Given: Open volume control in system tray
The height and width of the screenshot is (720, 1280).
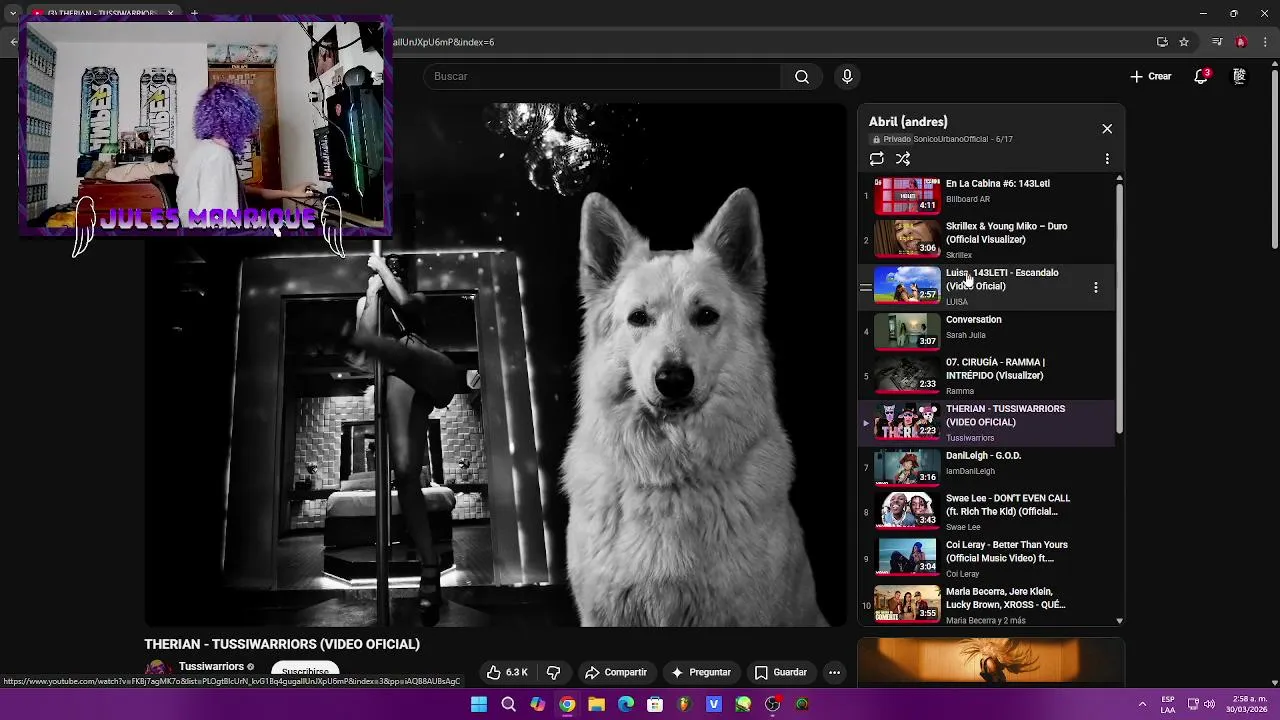Looking at the screenshot, I should pyautogui.click(x=1209, y=704).
